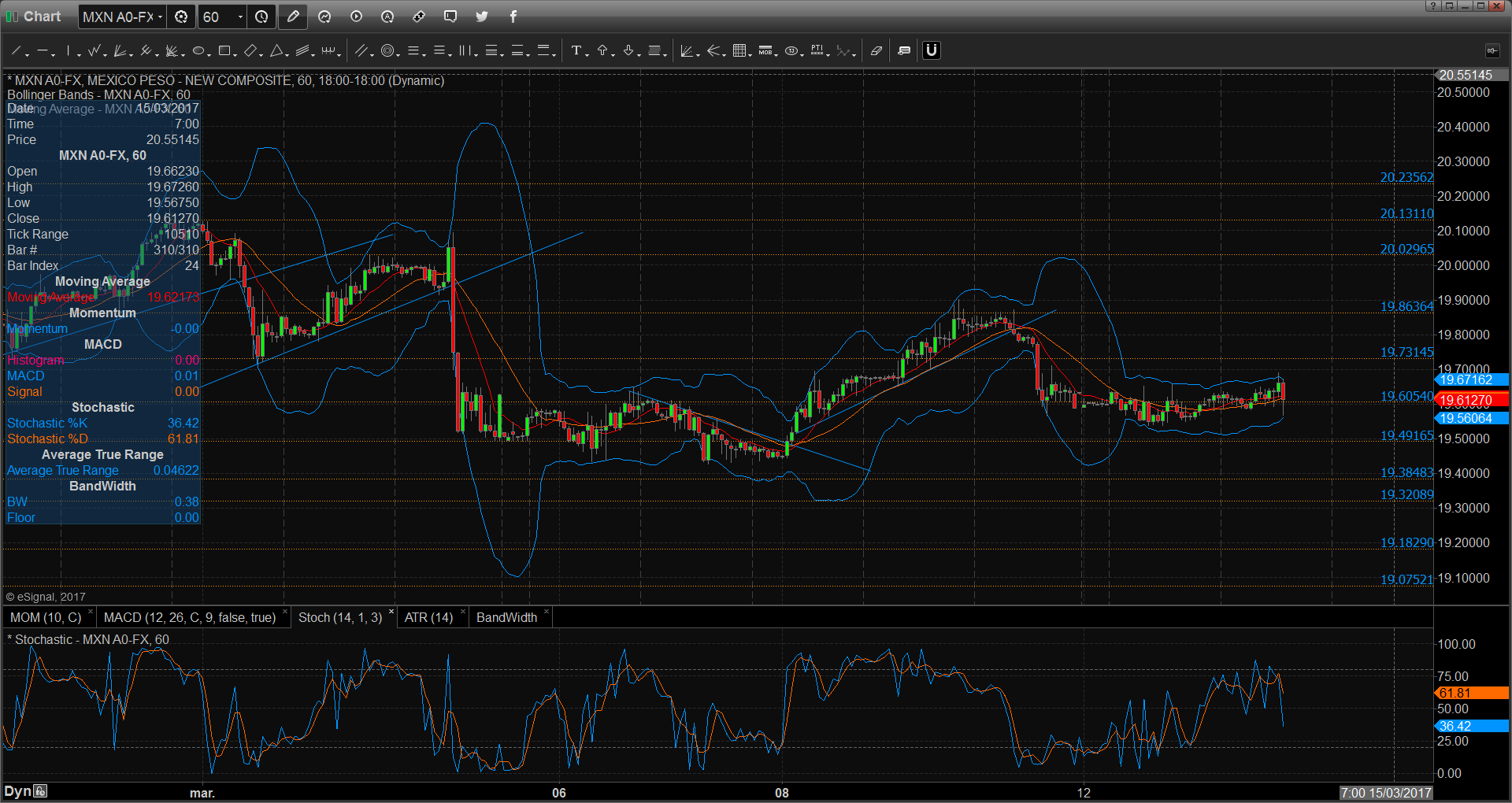
Task: Select the triangle drawing tool
Action: click(x=276, y=51)
